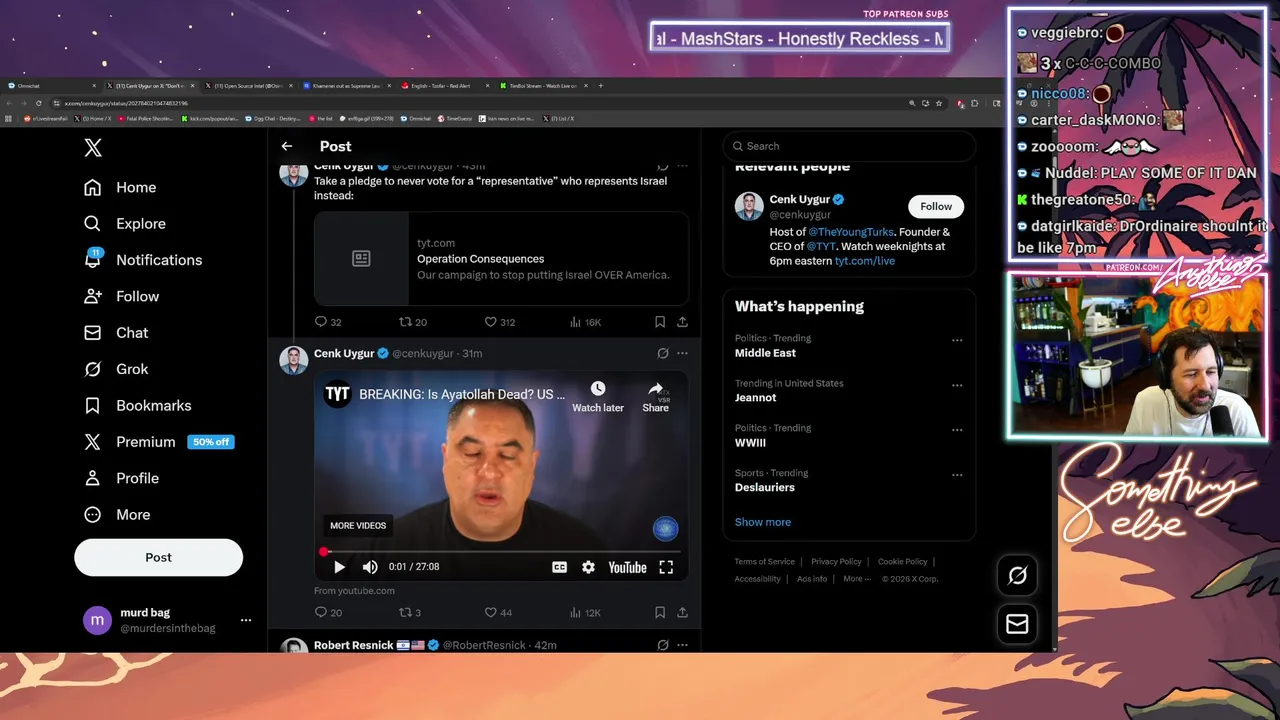The width and height of the screenshot is (1280, 720).
Task: Share the Operation Consequences post
Action: tap(682, 322)
